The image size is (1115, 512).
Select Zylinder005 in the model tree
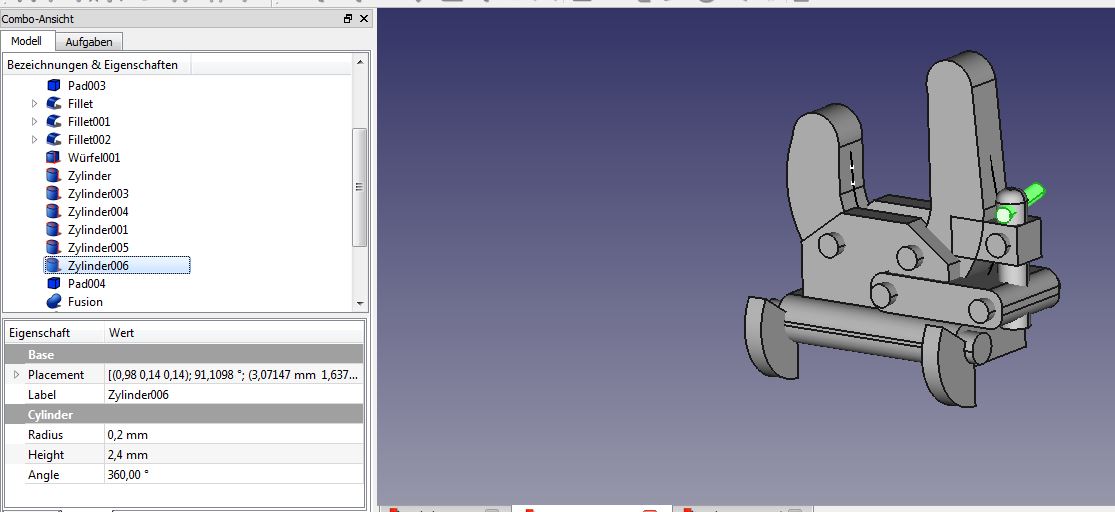coord(98,248)
